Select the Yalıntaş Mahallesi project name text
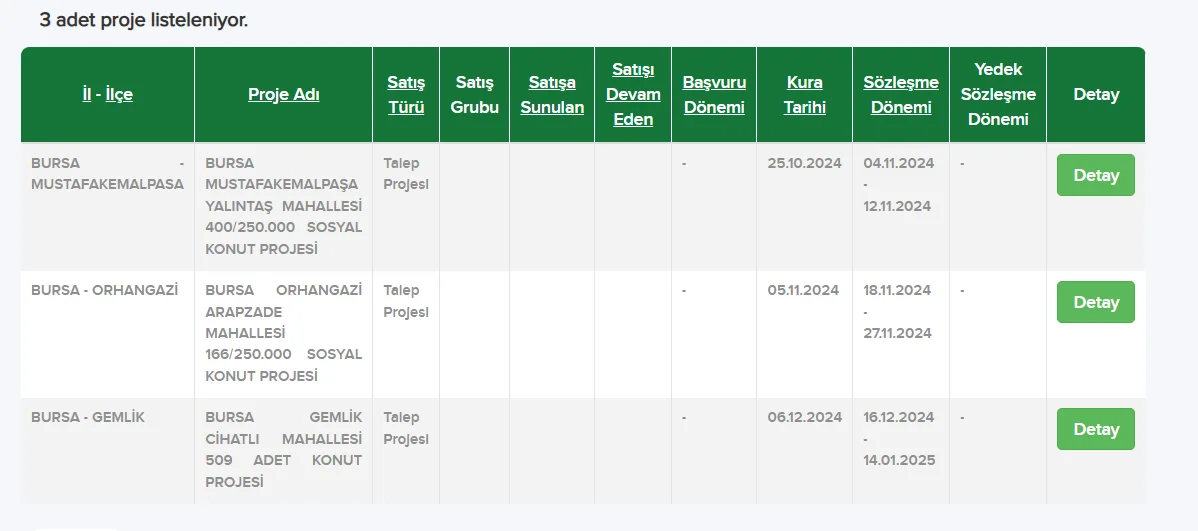Screen dimensions: 1198x531 click(x=283, y=206)
